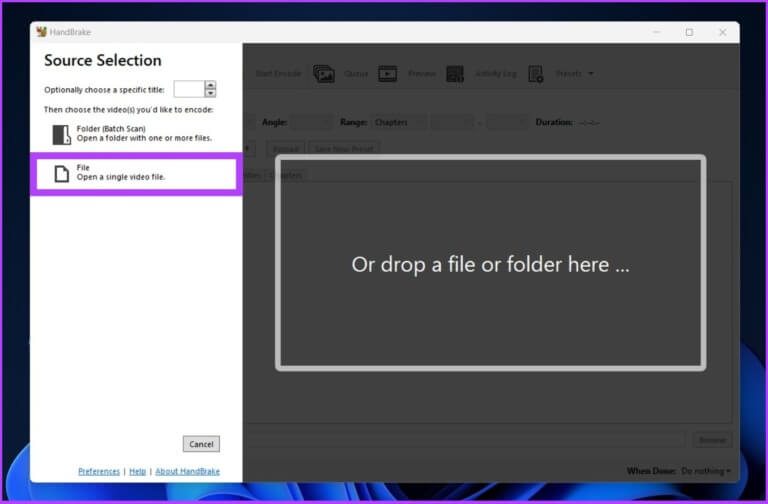This screenshot has width=768, height=504.
Task: Increase the specific title number
Action: pos(210,85)
